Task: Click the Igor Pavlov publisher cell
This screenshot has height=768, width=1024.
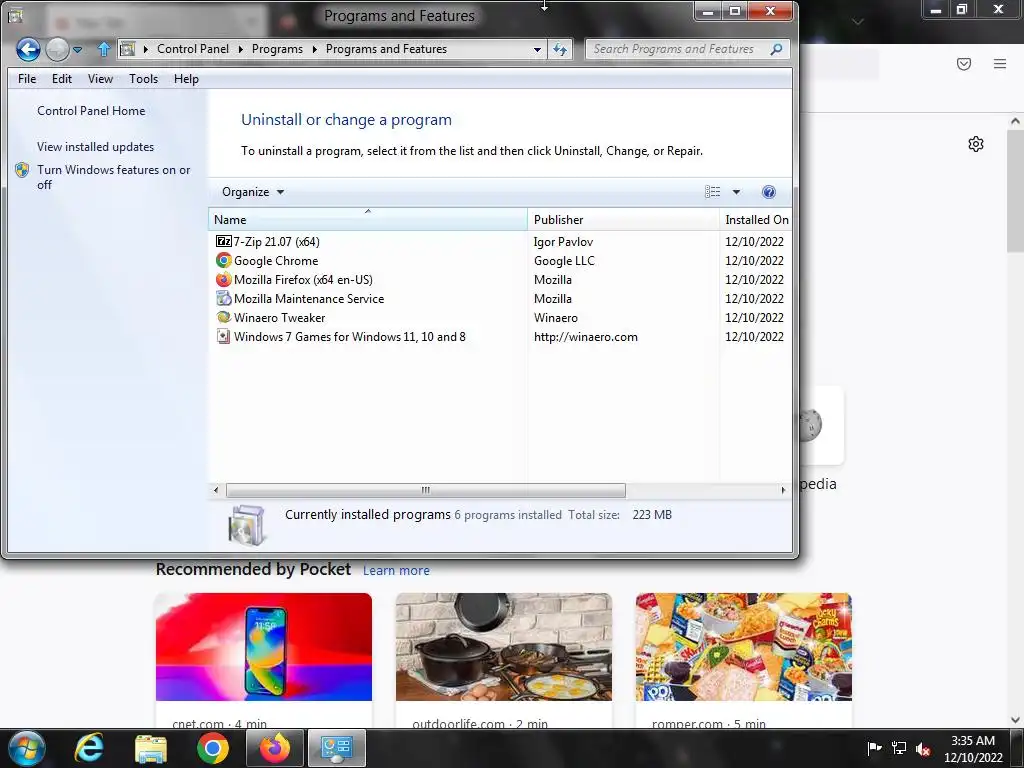Action: click(563, 242)
